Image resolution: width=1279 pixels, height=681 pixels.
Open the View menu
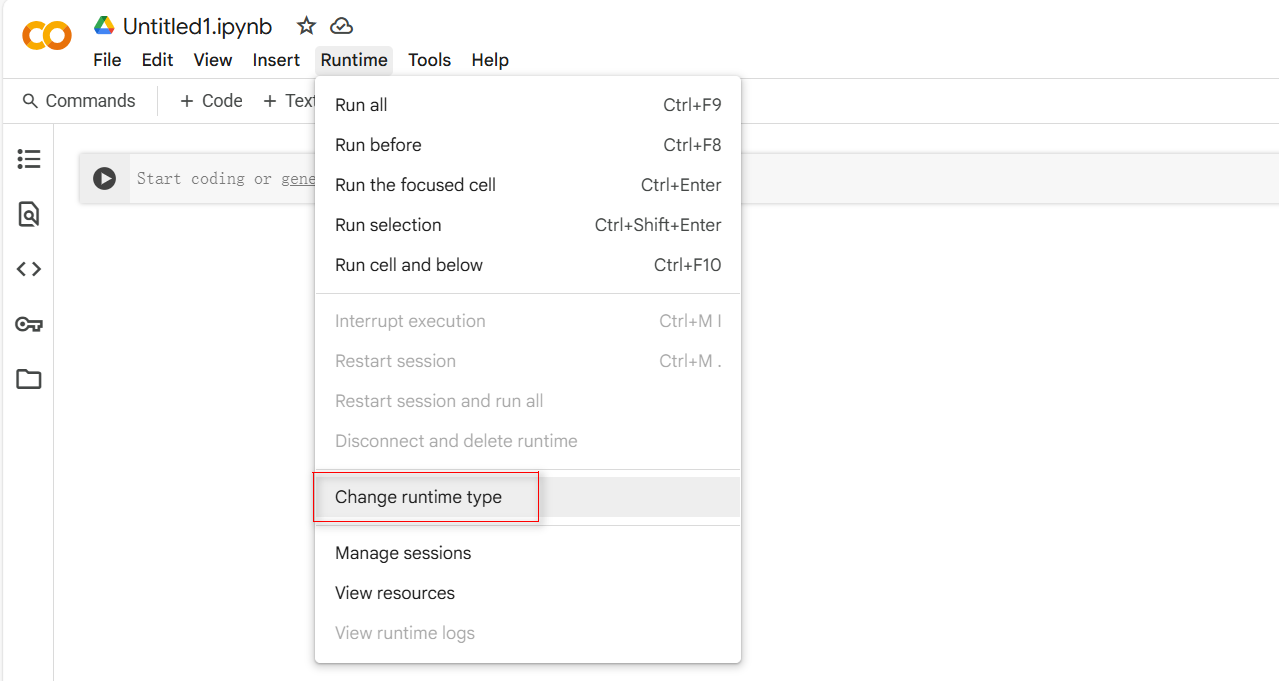tap(213, 60)
